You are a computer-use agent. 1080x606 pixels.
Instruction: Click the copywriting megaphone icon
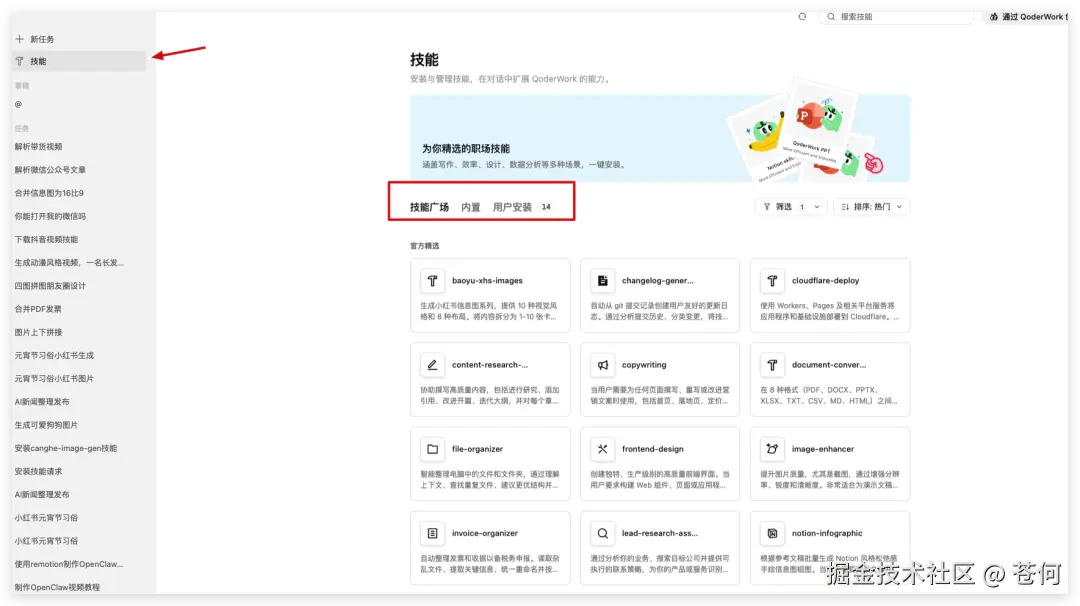(602, 364)
